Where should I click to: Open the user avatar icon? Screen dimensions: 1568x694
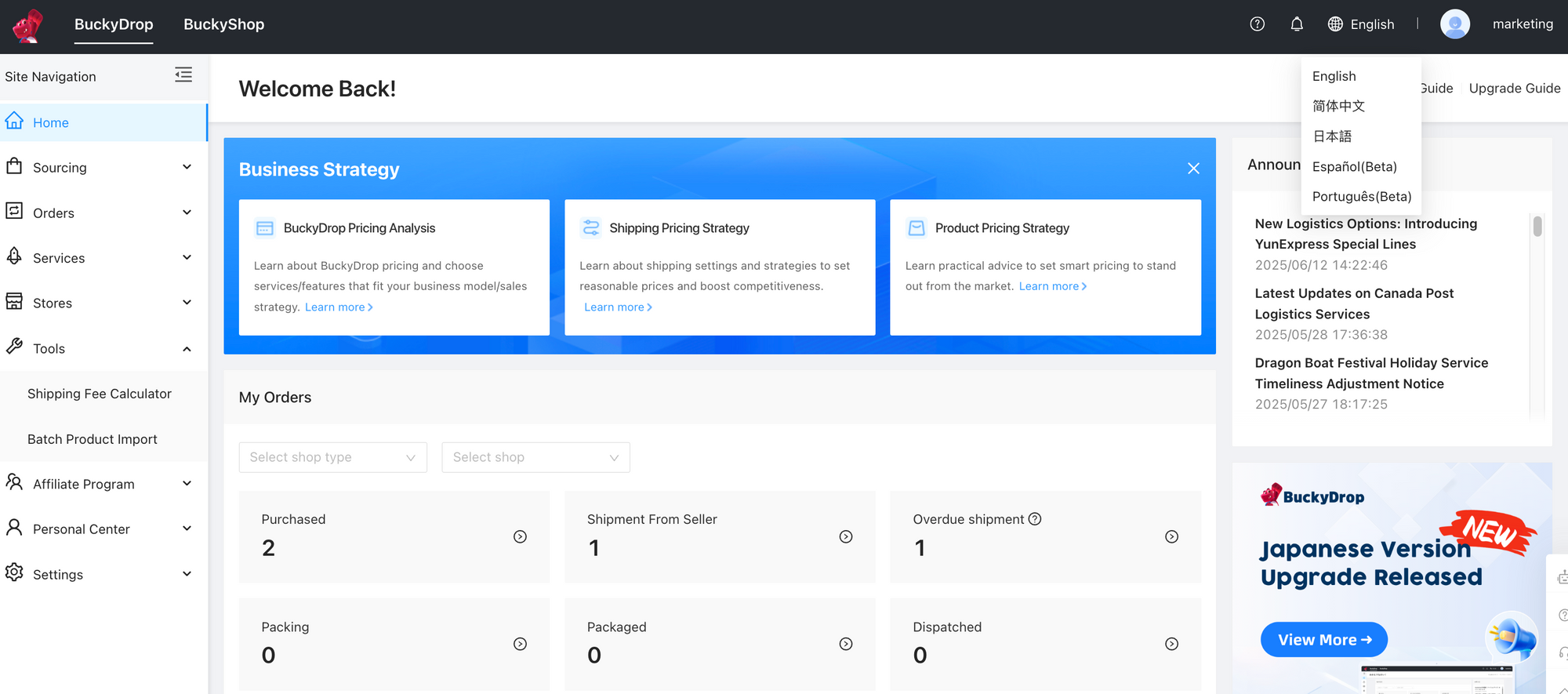click(1455, 24)
